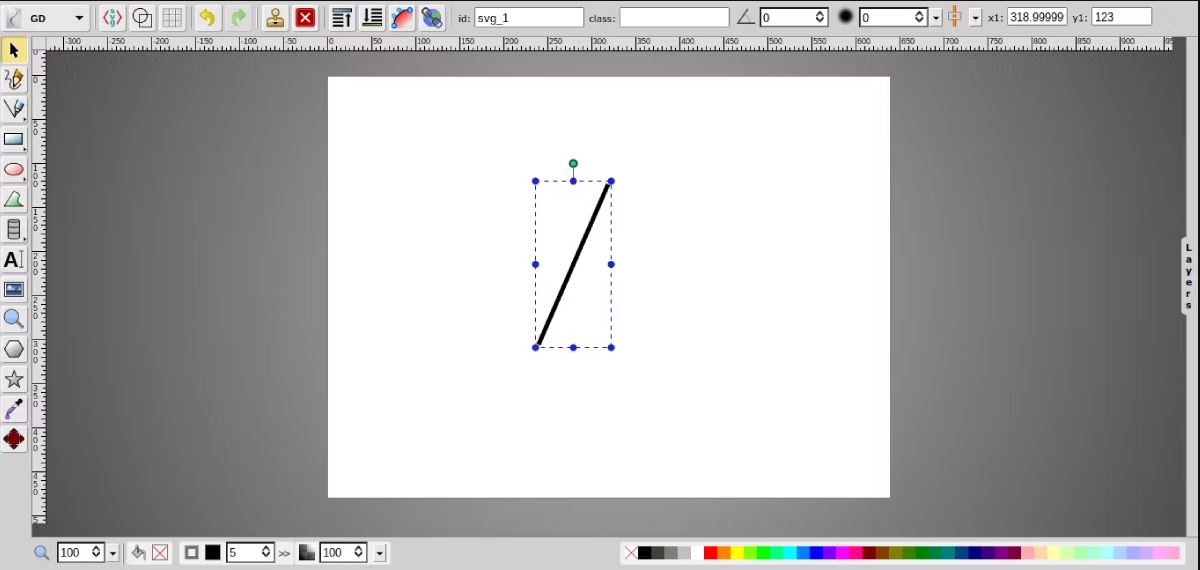1200x570 pixels.
Task: Move selected element to top
Action: click(342, 17)
